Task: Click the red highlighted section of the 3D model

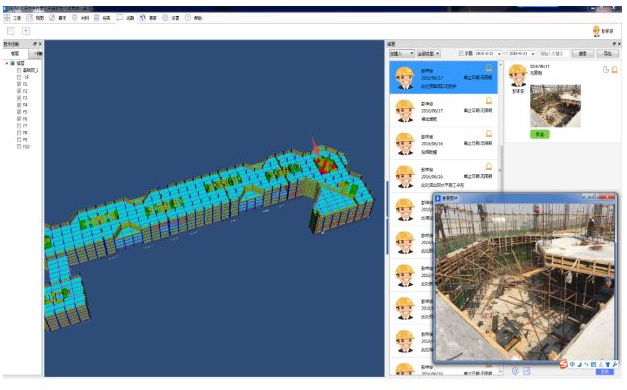Action: [x=326, y=164]
